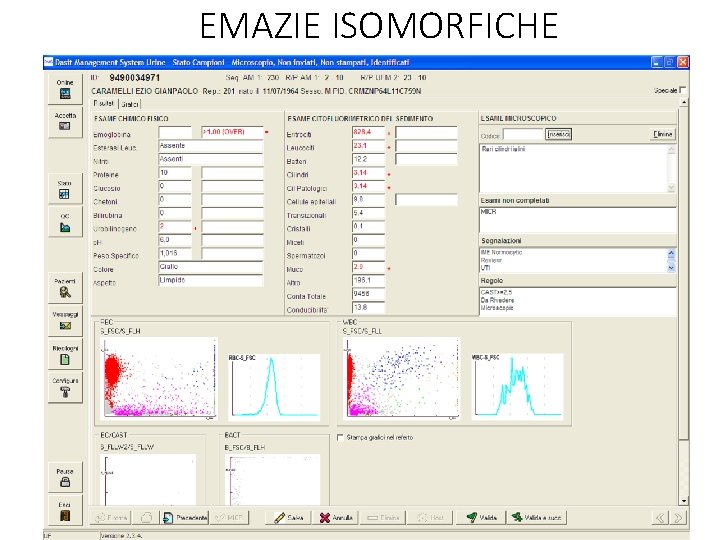Click the Nitriti Assenti field

click(211, 159)
